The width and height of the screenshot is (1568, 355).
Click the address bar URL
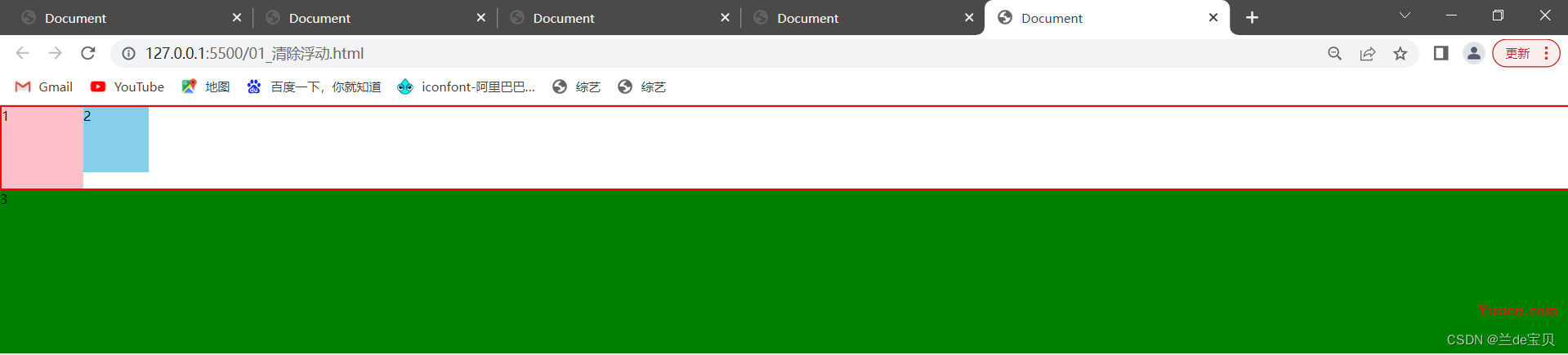(255, 53)
